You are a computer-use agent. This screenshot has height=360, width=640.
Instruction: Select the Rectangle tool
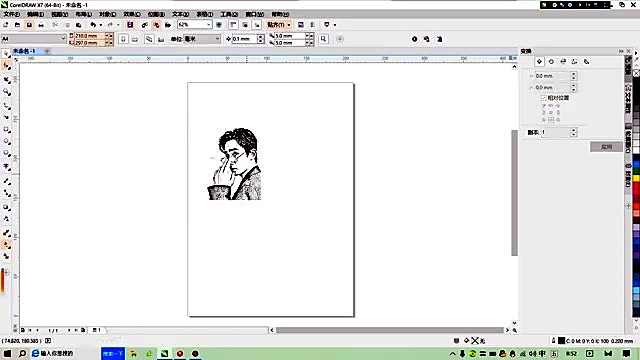coord(6,129)
